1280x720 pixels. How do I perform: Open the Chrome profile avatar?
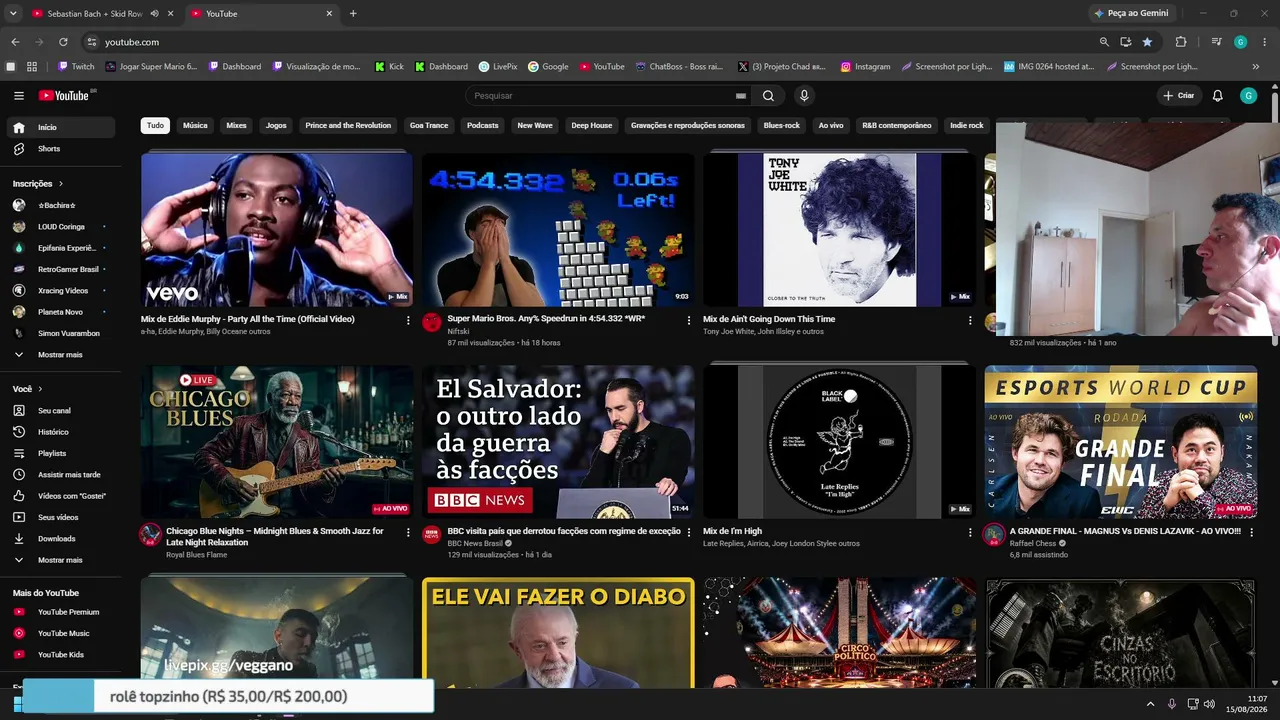tap(1241, 42)
